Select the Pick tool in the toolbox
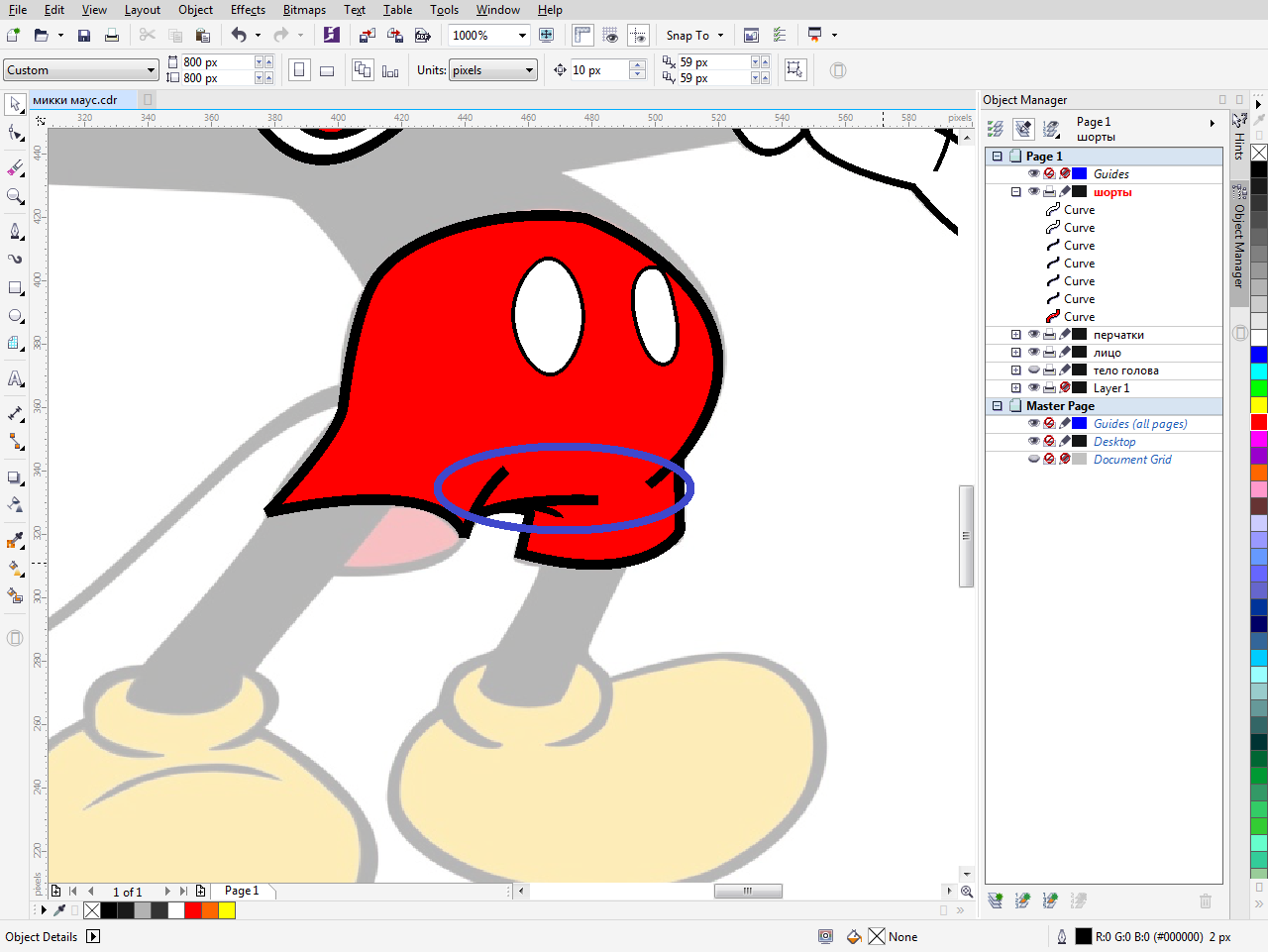 tap(15, 104)
